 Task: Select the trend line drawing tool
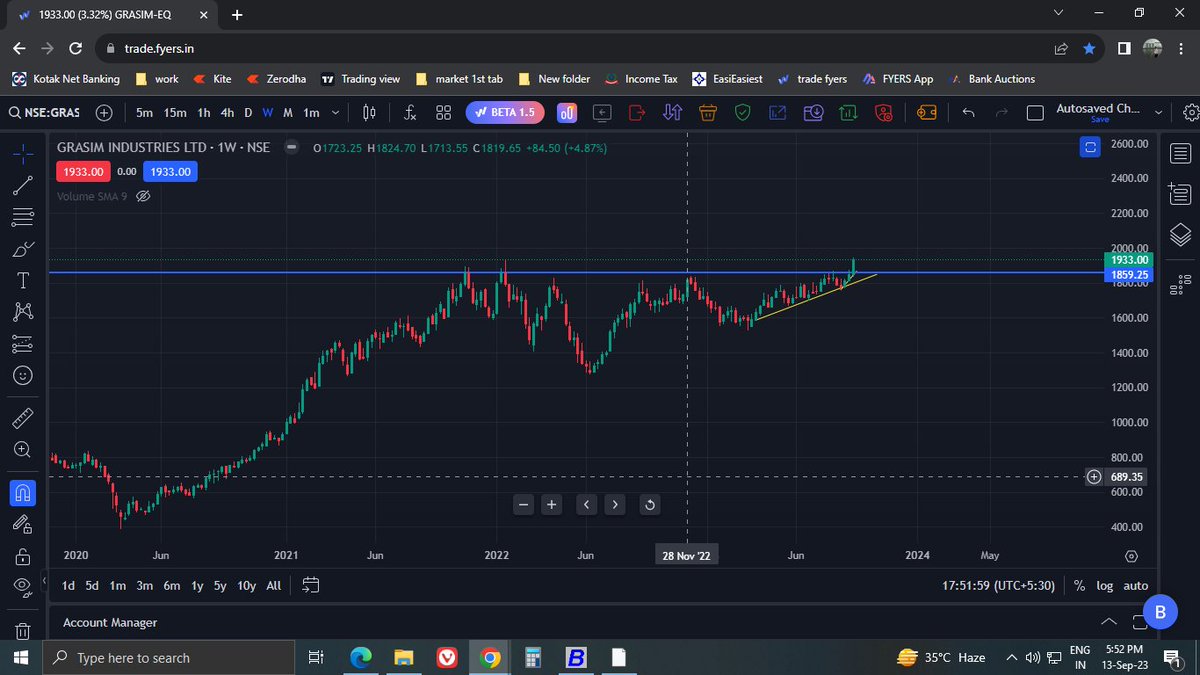(x=23, y=185)
